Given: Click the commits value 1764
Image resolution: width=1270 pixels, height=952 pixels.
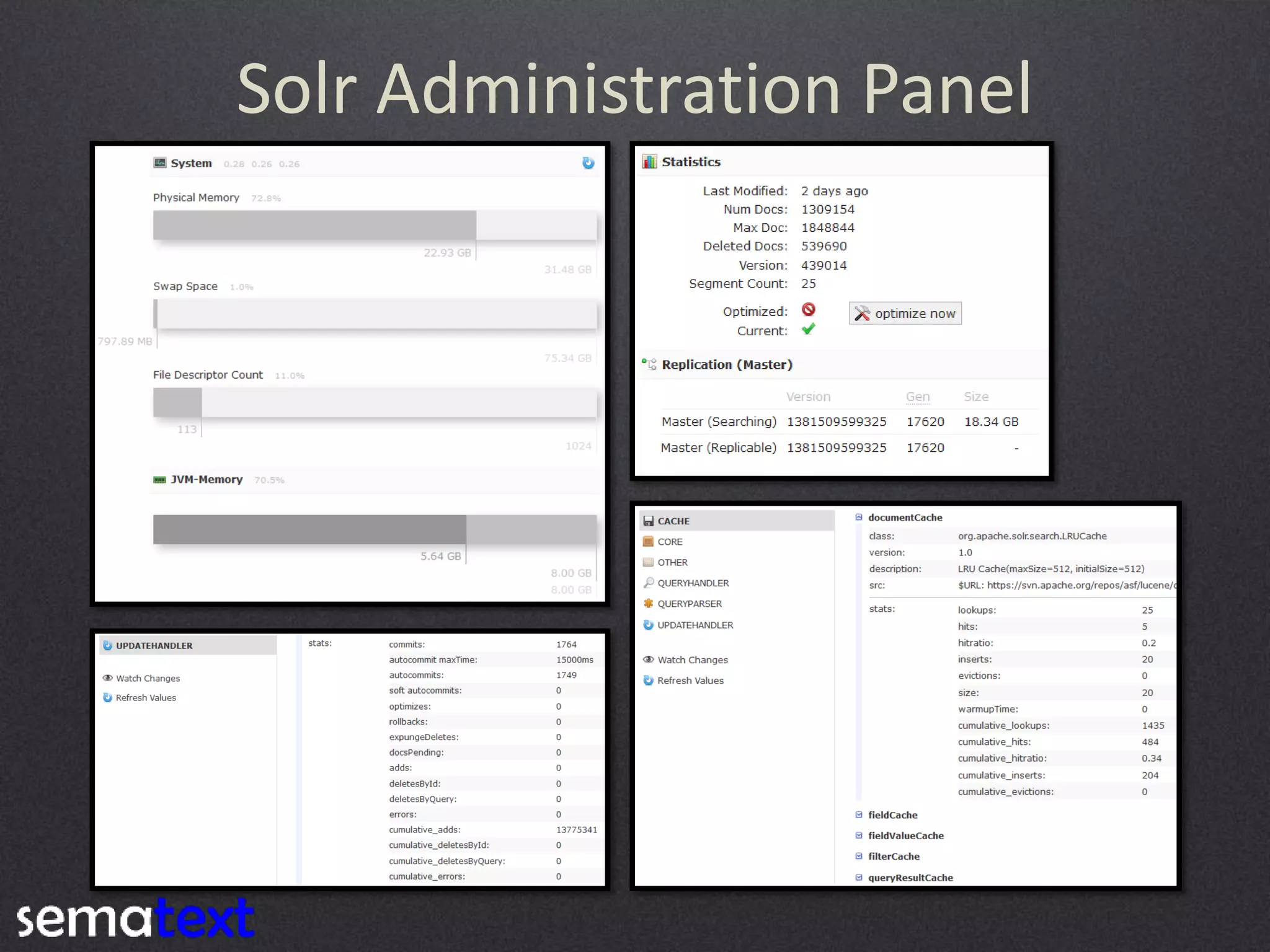Looking at the screenshot, I should [x=566, y=644].
